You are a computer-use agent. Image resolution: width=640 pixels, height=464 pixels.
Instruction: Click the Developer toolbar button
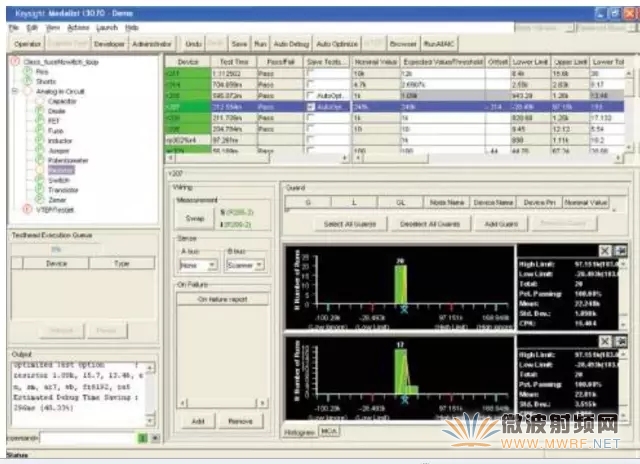pos(109,44)
